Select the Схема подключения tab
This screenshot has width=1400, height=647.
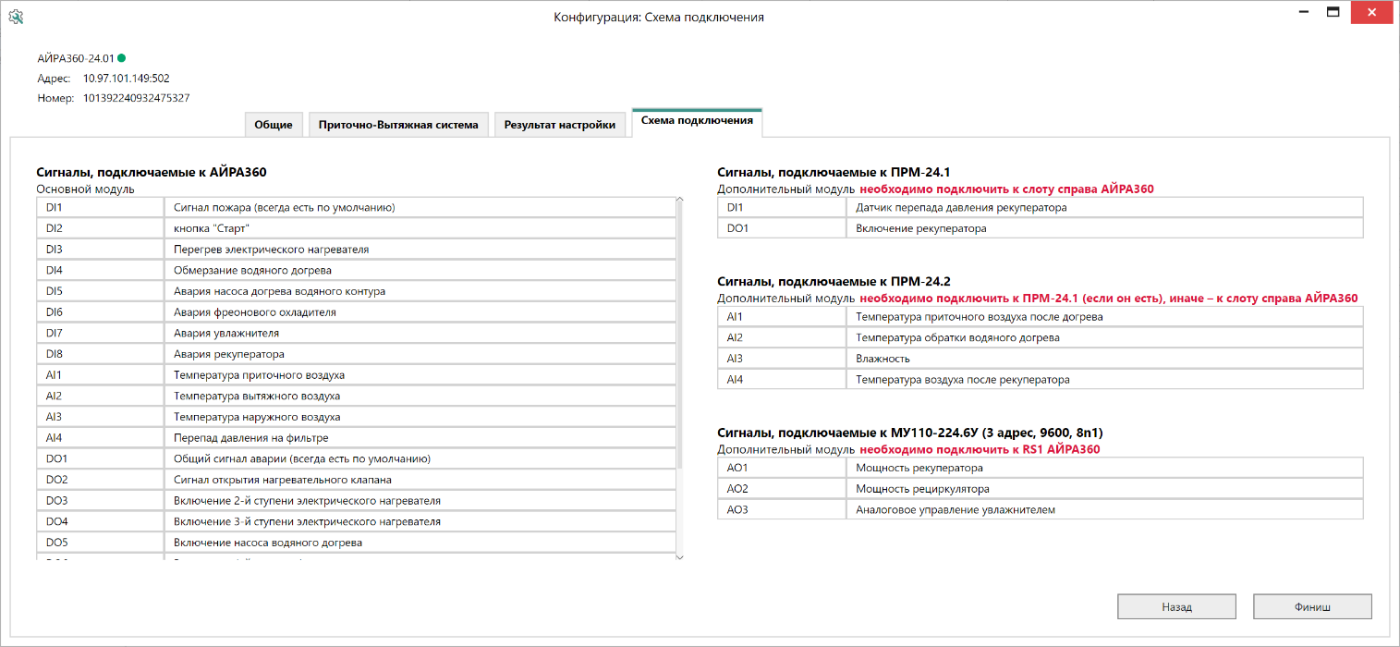pyautogui.click(x=696, y=121)
